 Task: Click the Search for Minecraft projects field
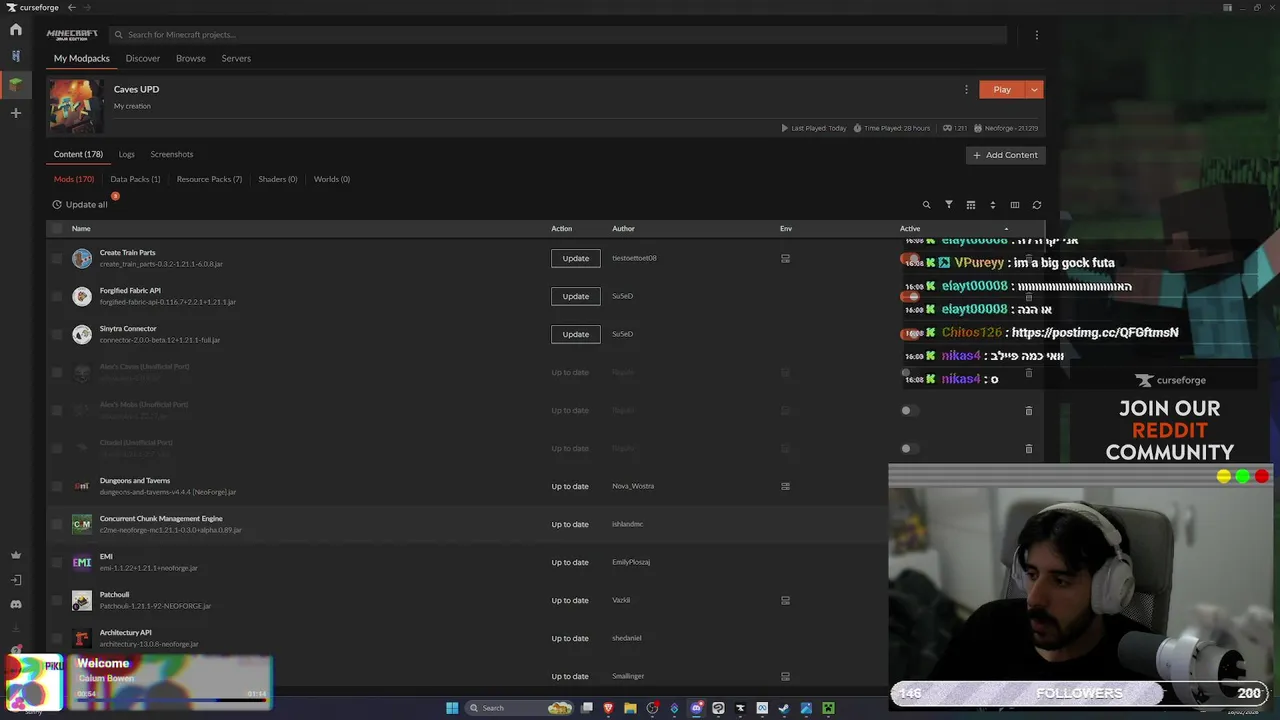(x=558, y=35)
